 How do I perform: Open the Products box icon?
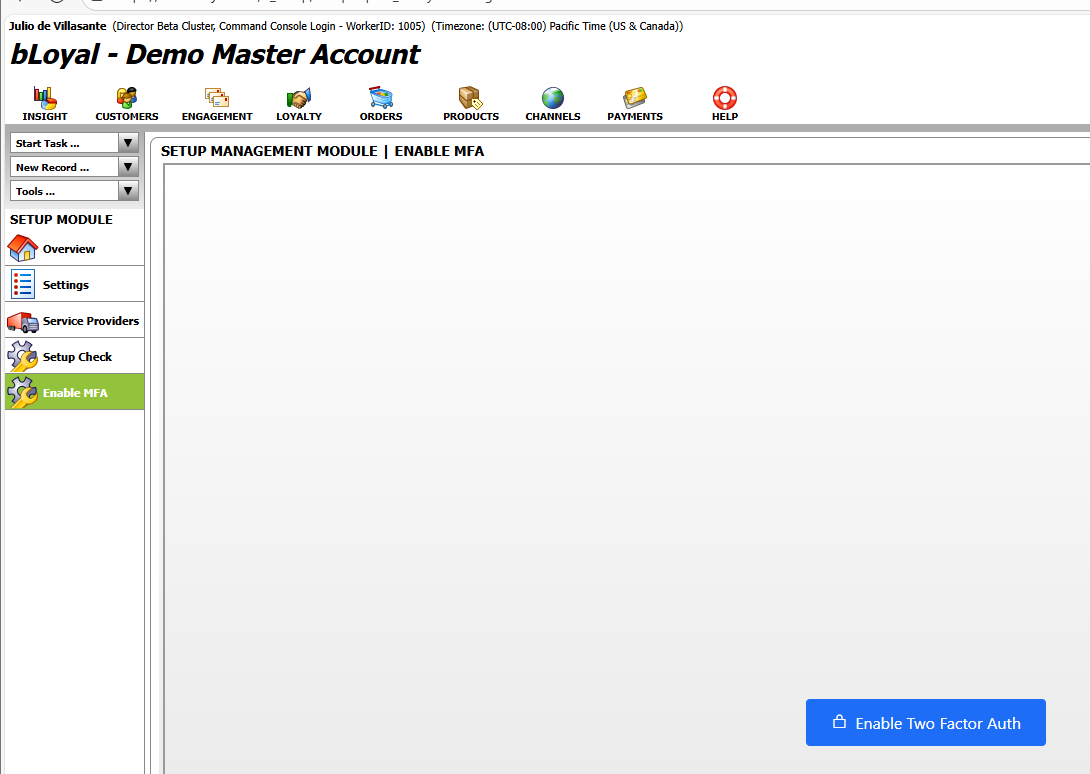tap(471, 98)
